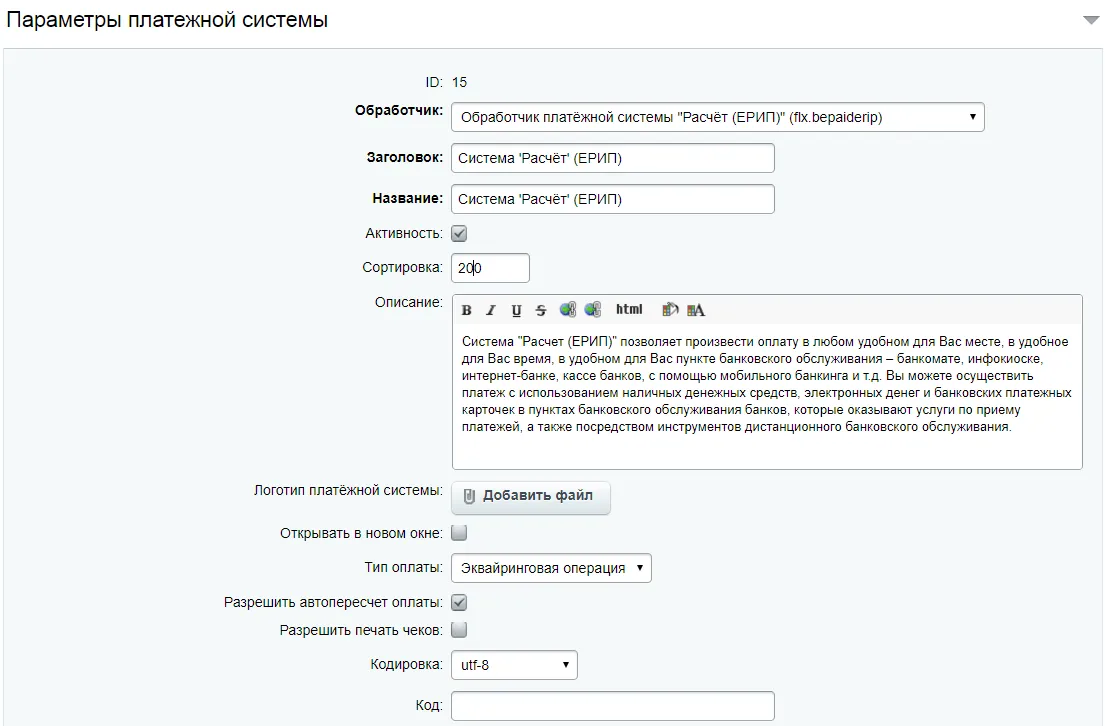Open the Обработчик handler dropdown
Image resolution: width=1105 pixels, height=726 pixels.
717,117
